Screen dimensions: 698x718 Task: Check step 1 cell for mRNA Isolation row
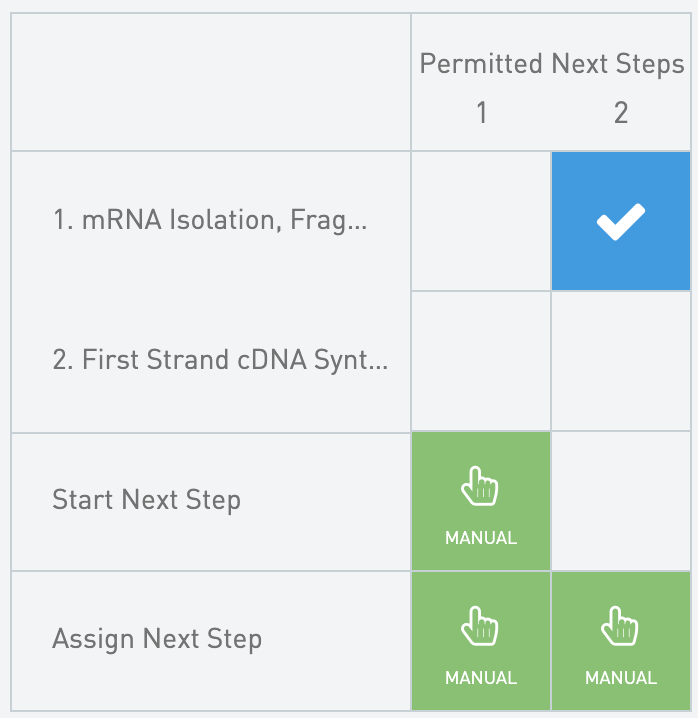pyautogui.click(x=481, y=221)
